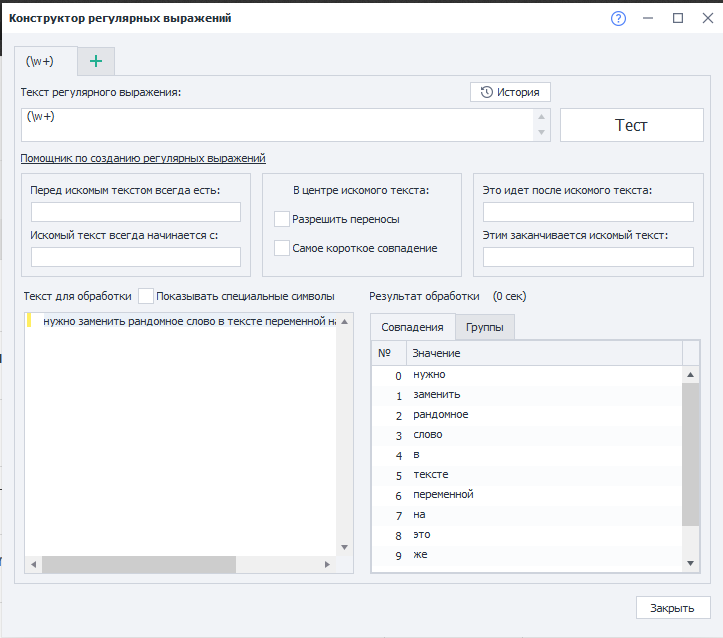Select the (\w+) expression tab
Image resolution: width=723 pixels, height=638 pixels.
[40, 61]
